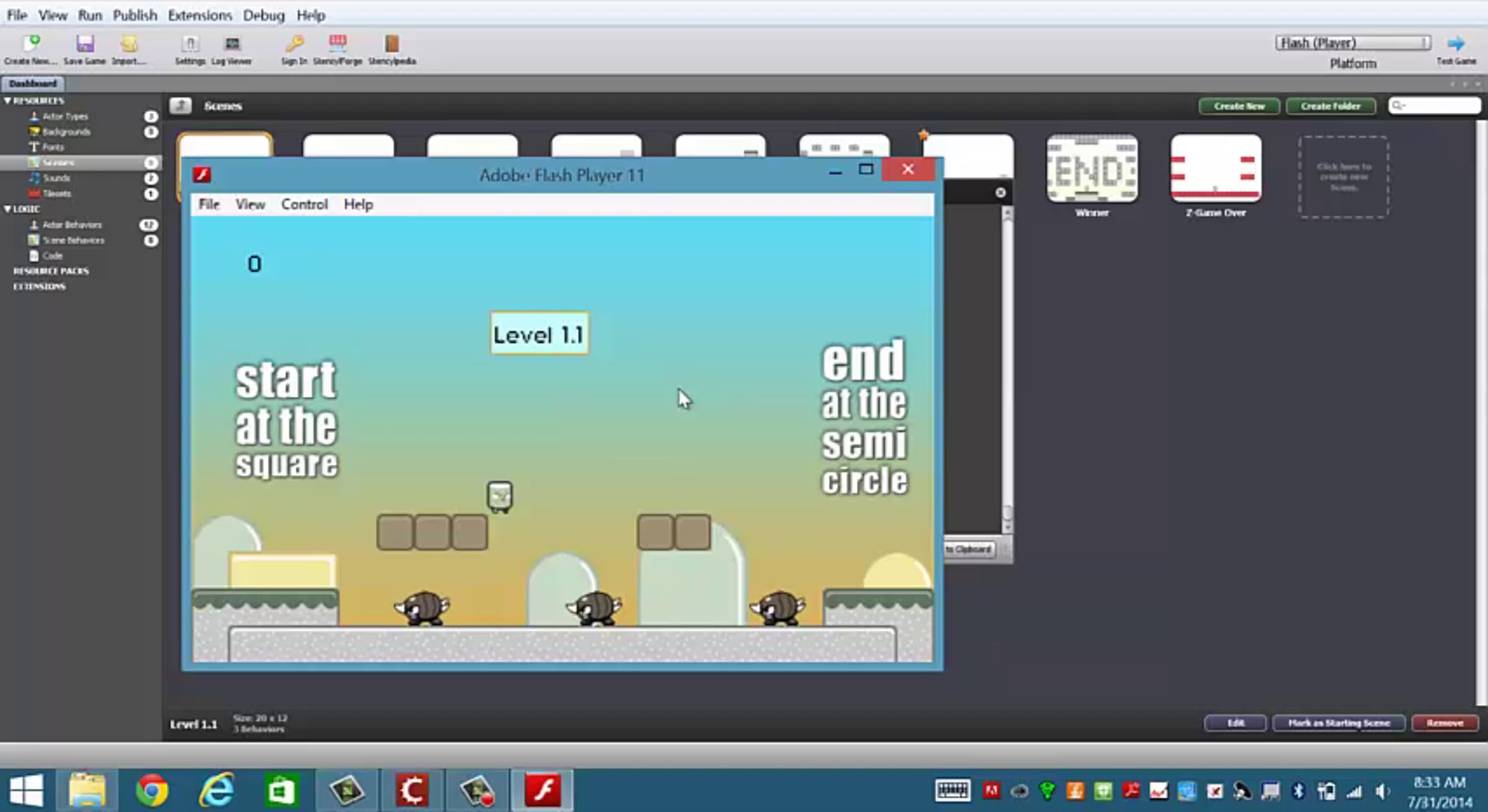Open the Log Viewer toolbar icon
Viewport: 1488px width, 812px height.
(232, 50)
